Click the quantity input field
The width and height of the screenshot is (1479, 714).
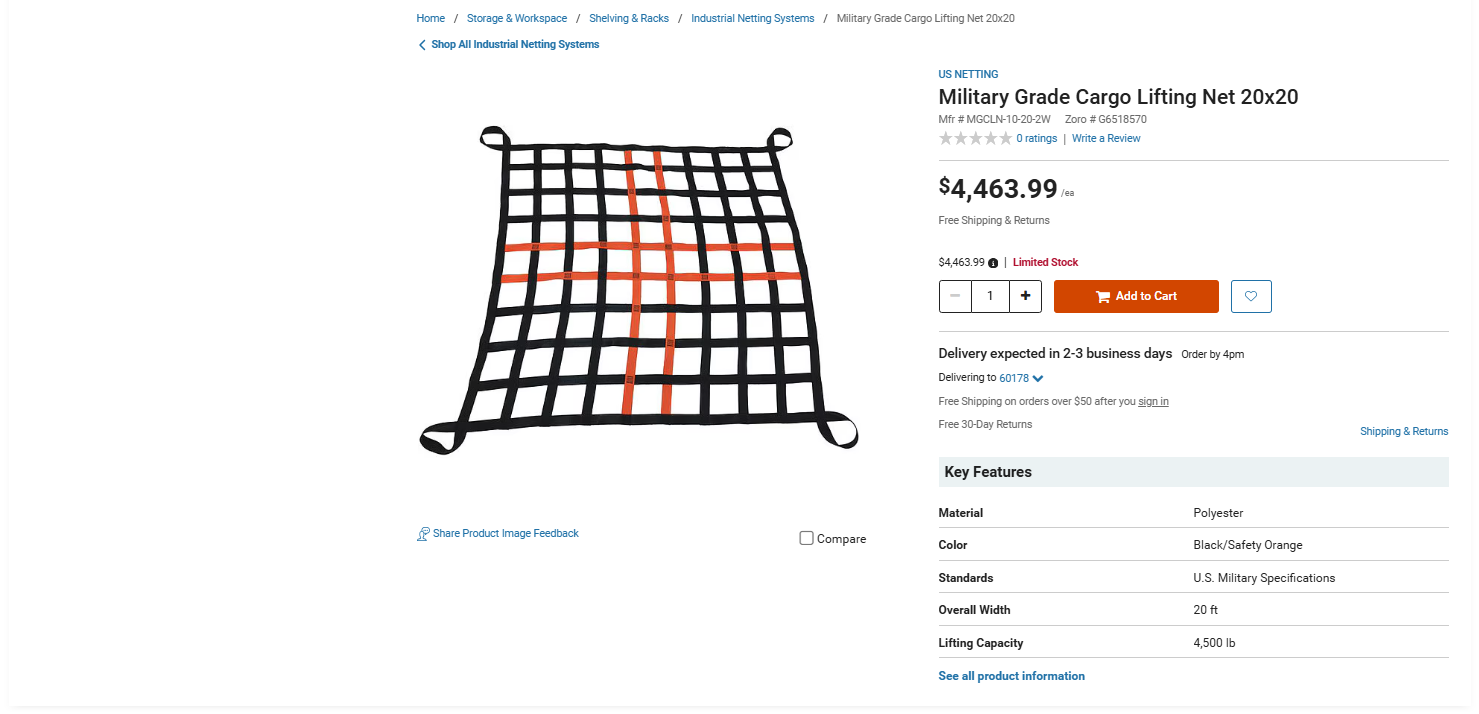coord(990,296)
